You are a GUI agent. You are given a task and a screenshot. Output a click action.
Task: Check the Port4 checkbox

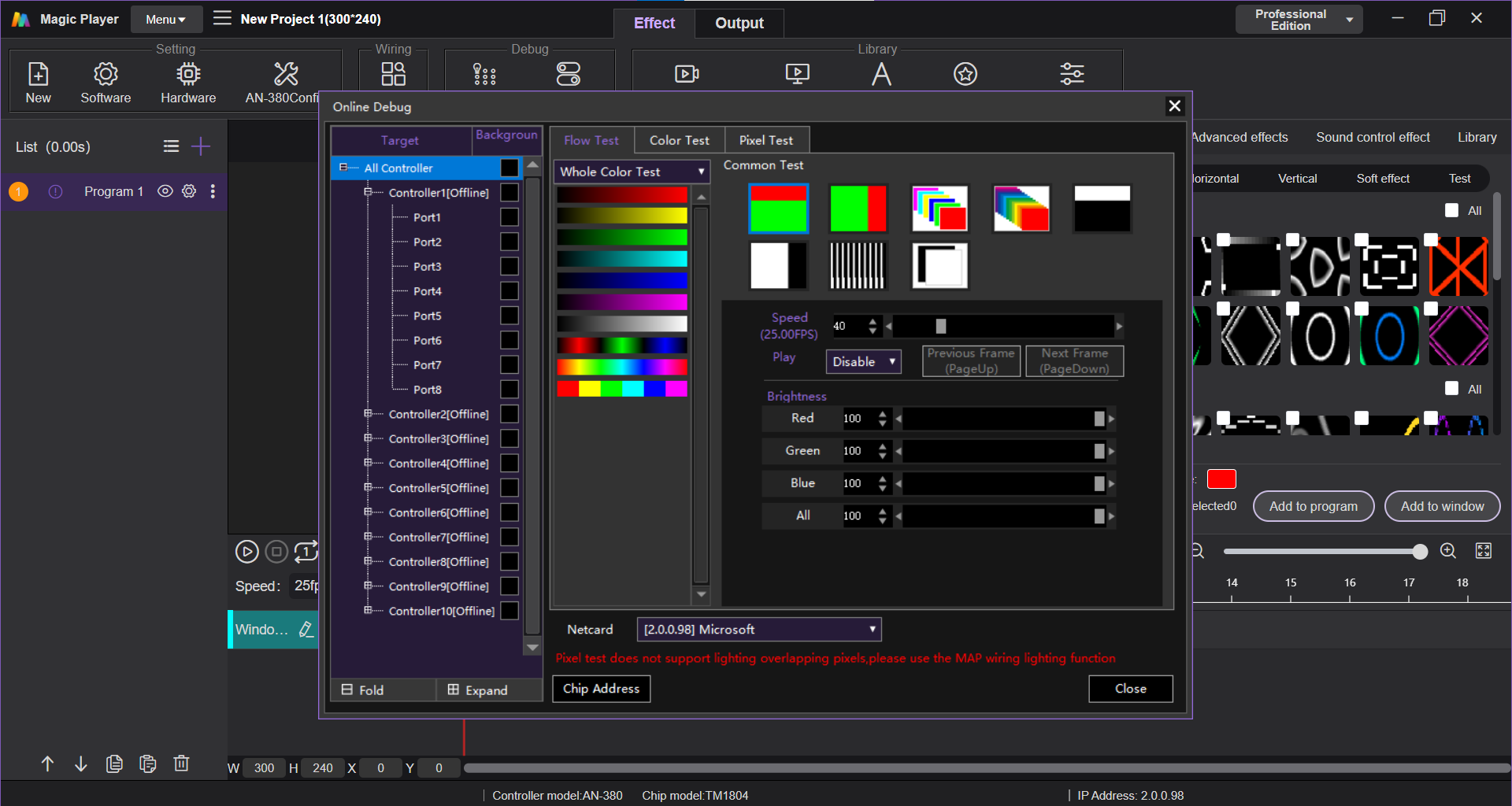pos(510,291)
